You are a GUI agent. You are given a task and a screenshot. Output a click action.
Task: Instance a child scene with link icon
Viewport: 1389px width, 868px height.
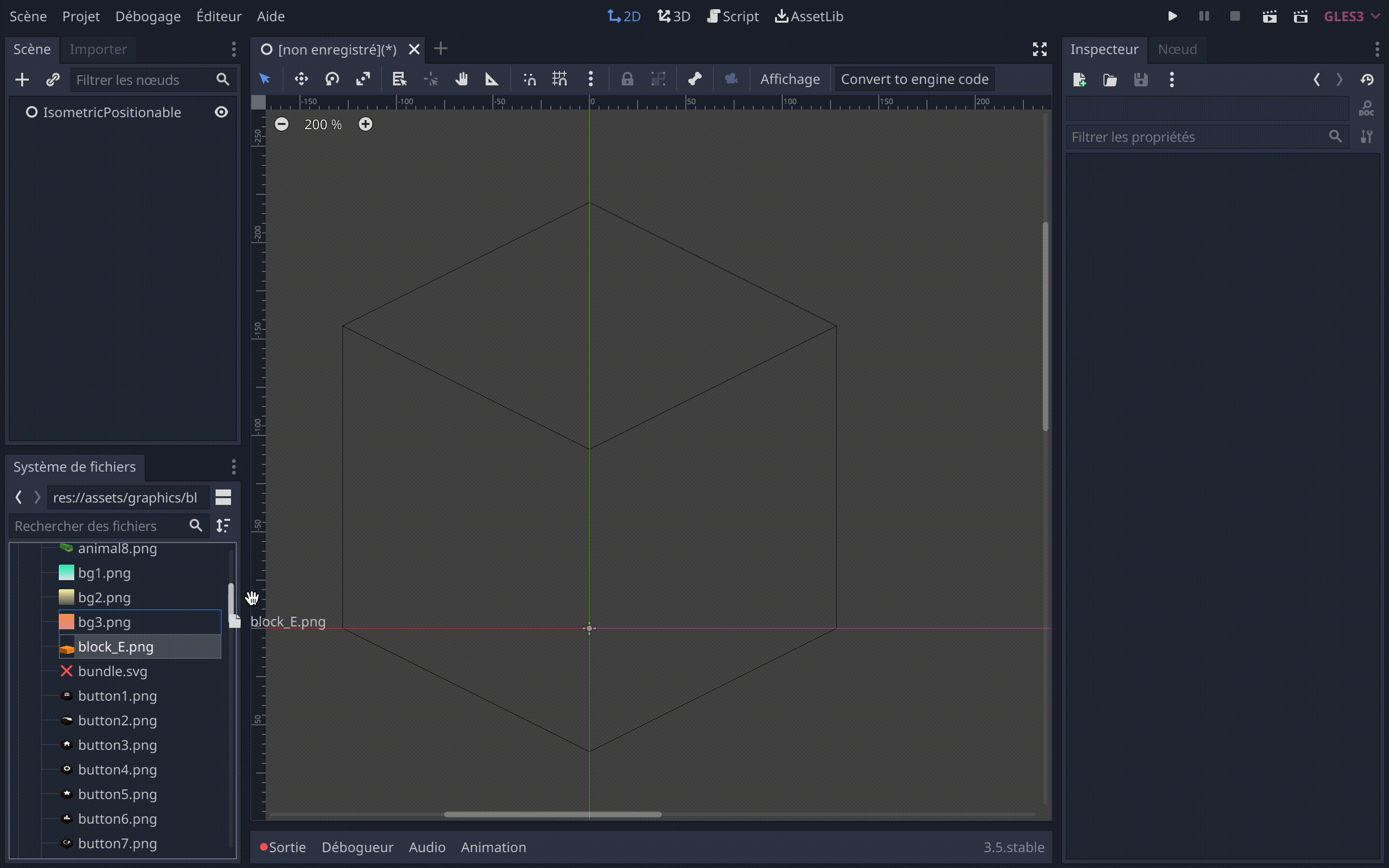pos(53,80)
